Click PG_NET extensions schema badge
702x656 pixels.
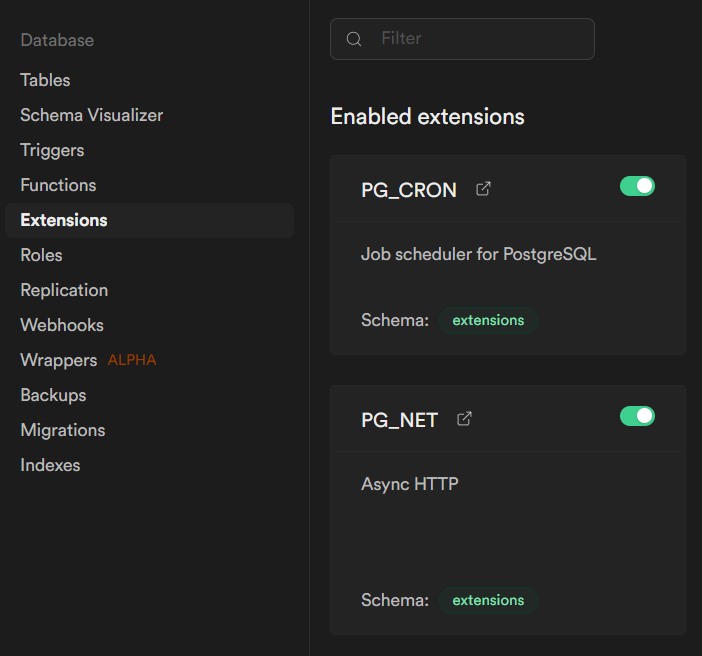pos(488,601)
